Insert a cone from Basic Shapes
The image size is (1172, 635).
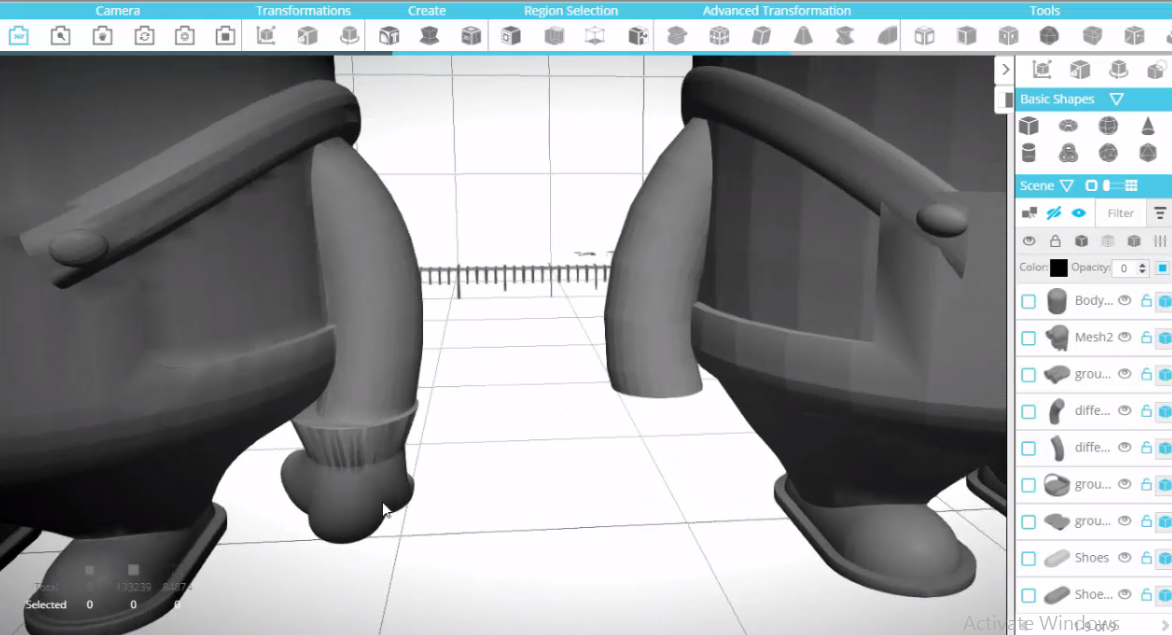point(1148,126)
